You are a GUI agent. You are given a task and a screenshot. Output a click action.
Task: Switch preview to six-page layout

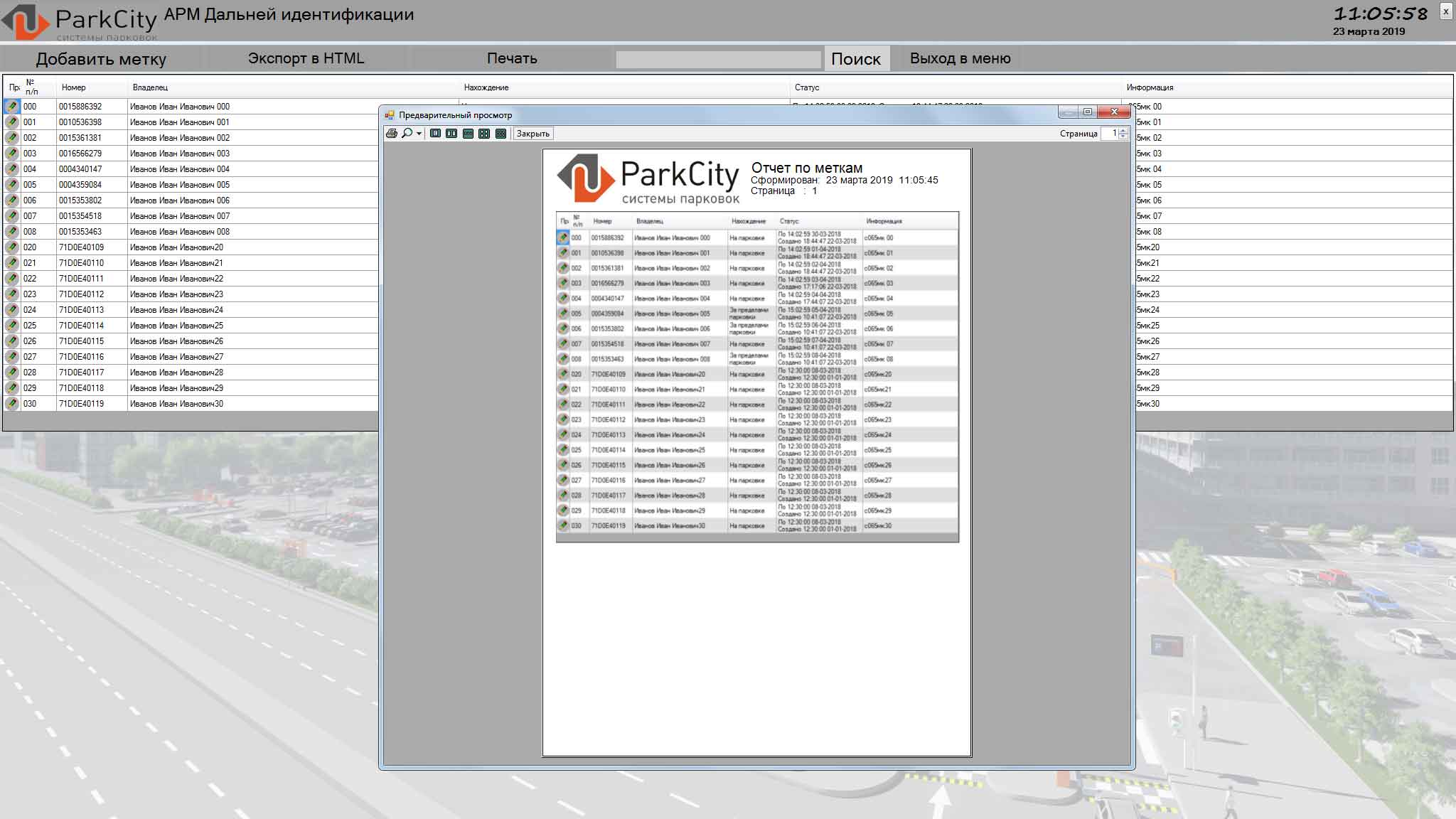(x=500, y=134)
